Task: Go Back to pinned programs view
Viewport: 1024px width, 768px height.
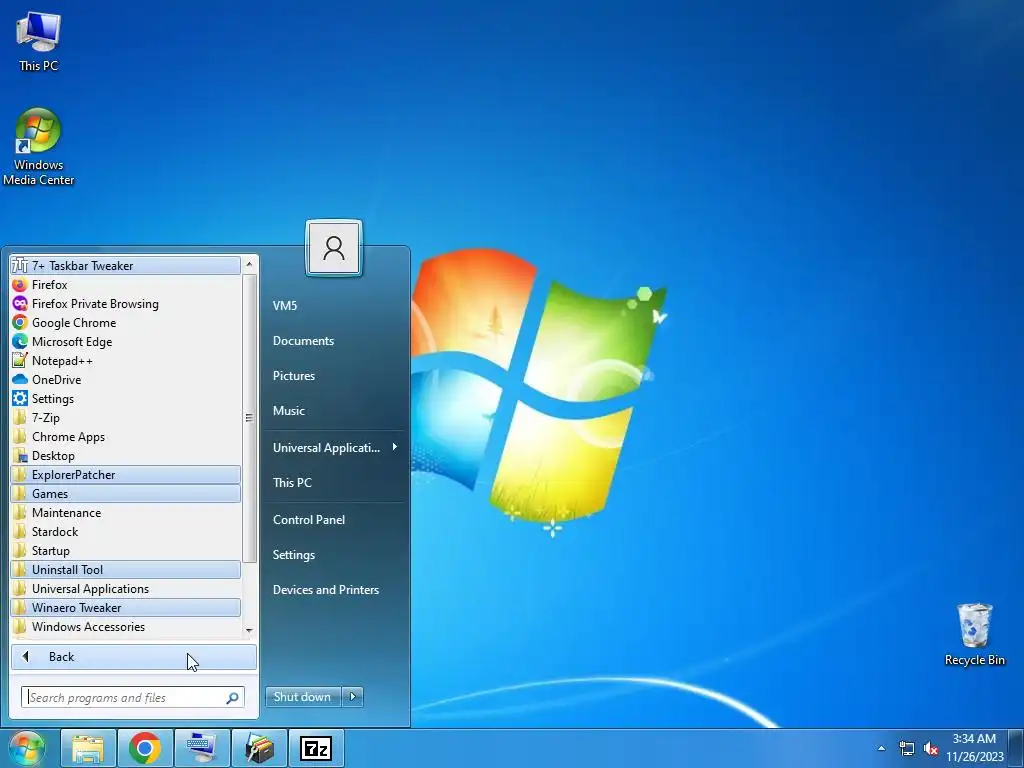Action: [134, 657]
